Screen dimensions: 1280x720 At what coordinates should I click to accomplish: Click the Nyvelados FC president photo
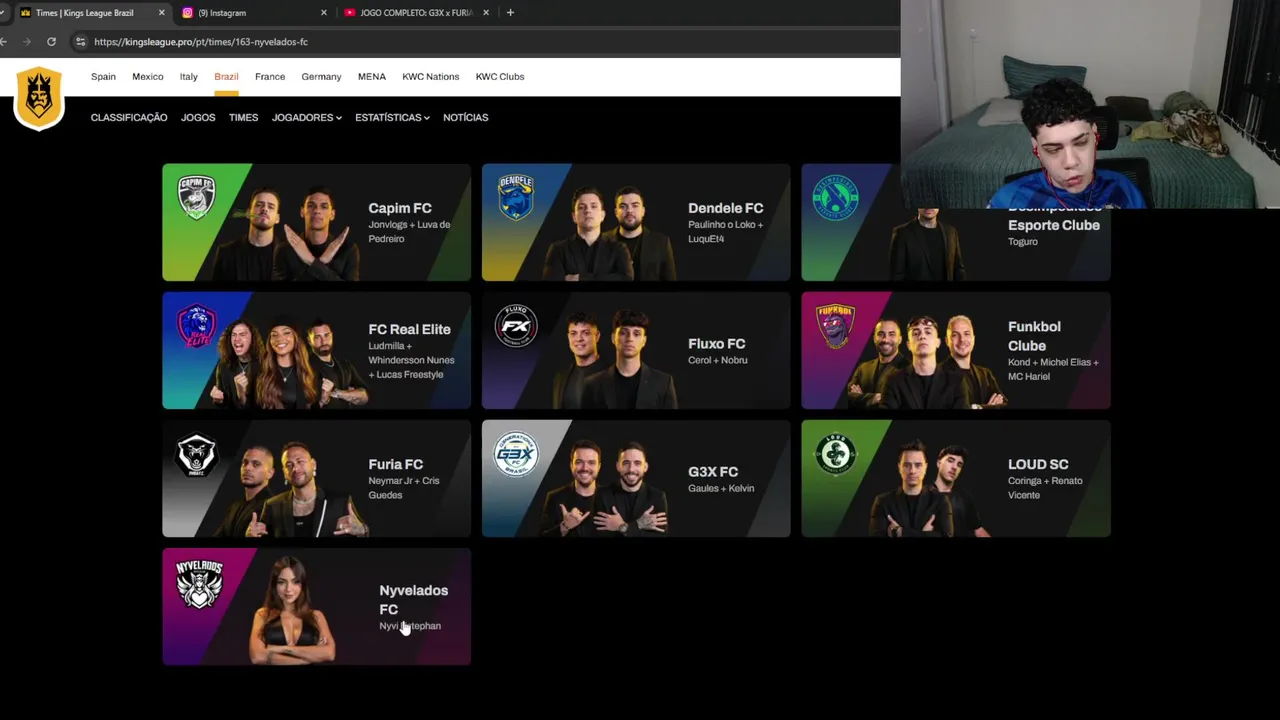pos(292,610)
